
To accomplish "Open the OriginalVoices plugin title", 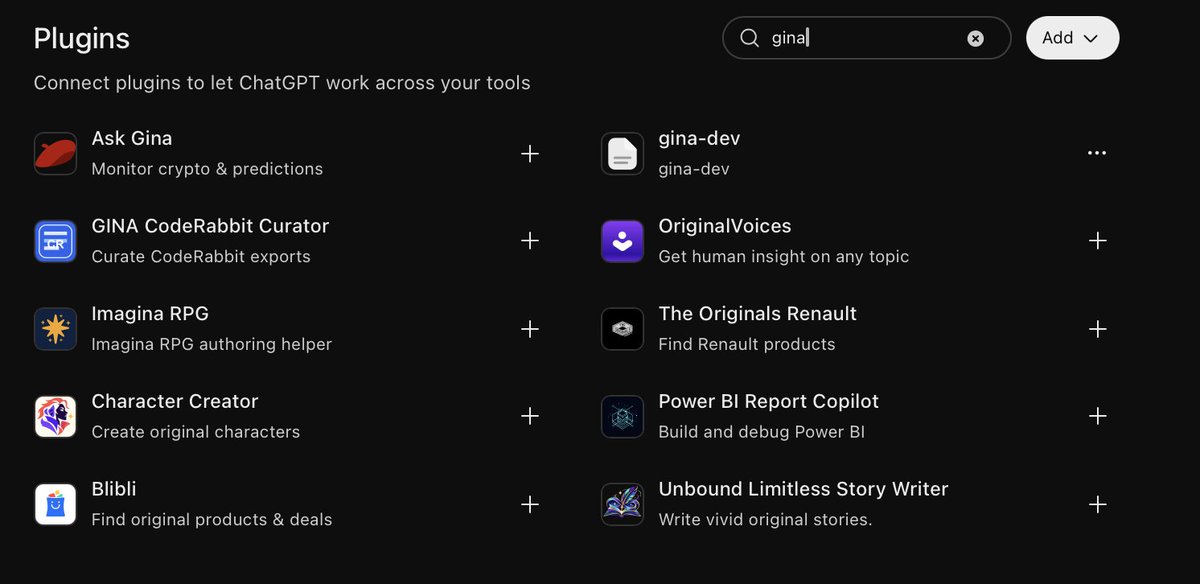I will coord(725,226).
